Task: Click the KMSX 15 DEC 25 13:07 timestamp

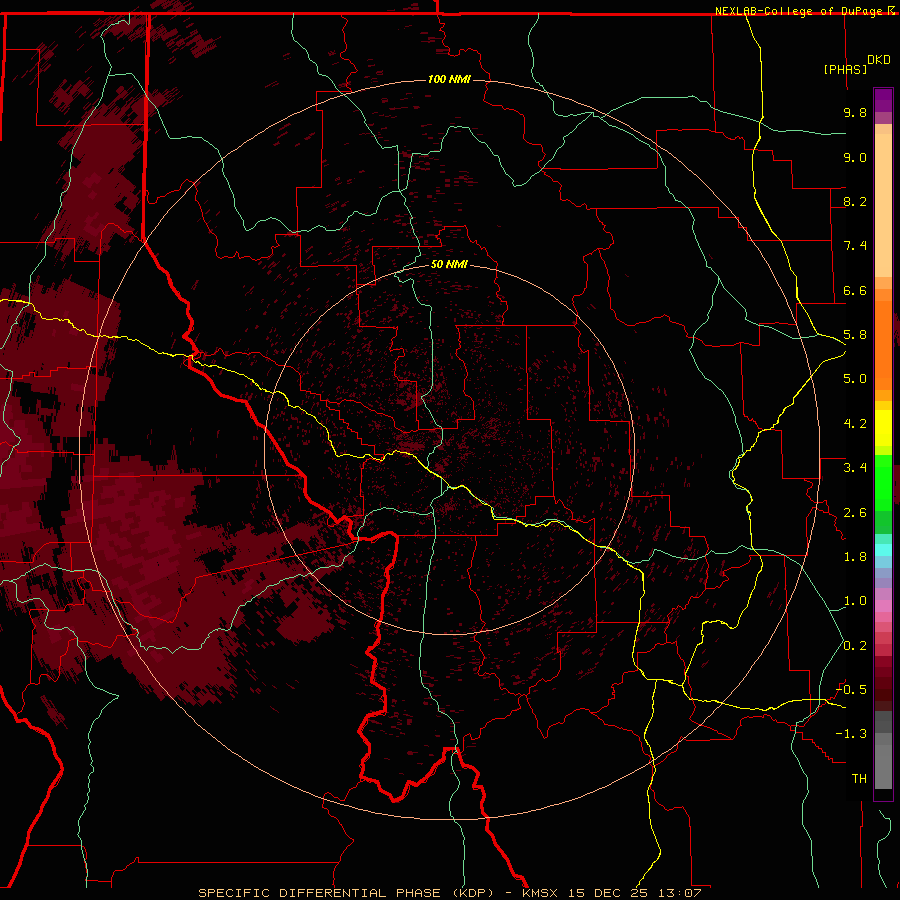Action: click(611, 893)
